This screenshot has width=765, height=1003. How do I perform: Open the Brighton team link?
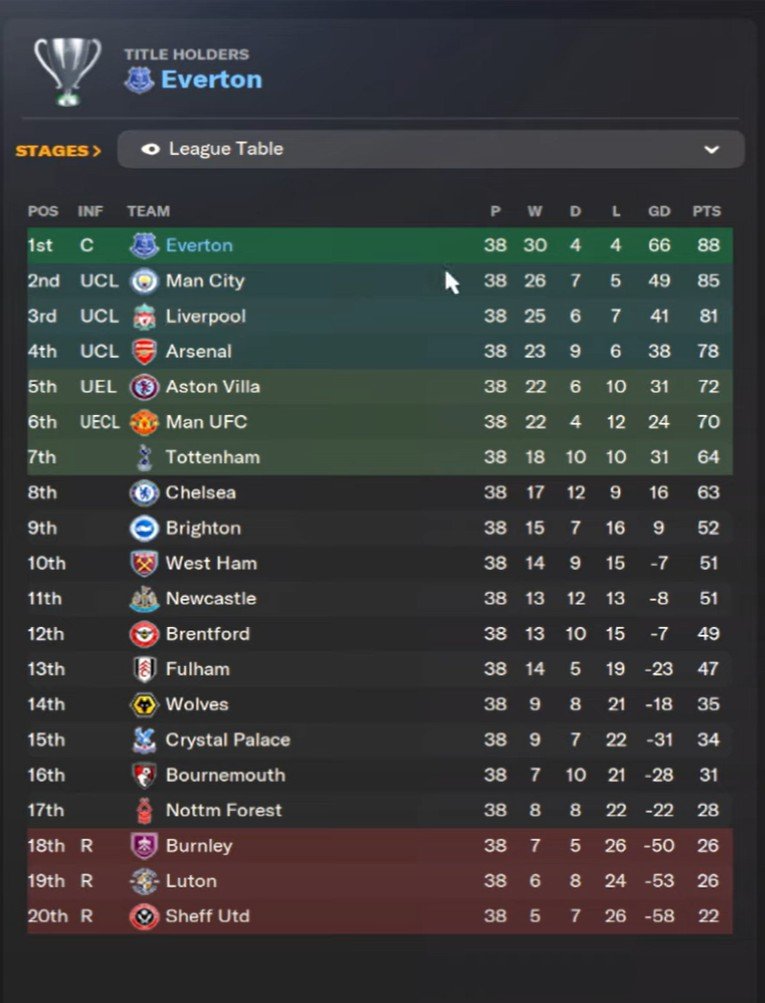(203, 528)
